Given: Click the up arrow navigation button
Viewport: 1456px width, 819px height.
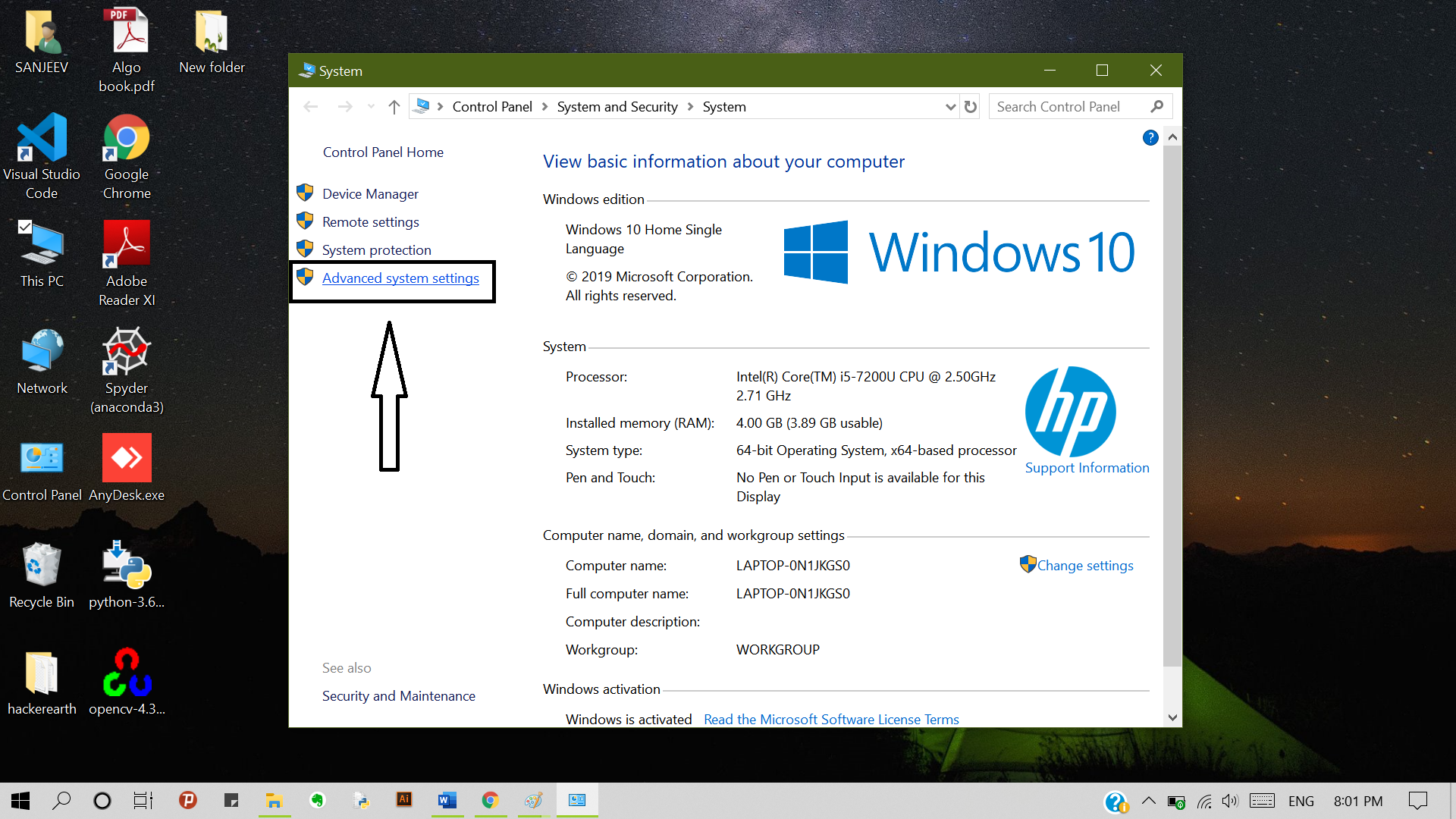Looking at the screenshot, I should [x=394, y=107].
